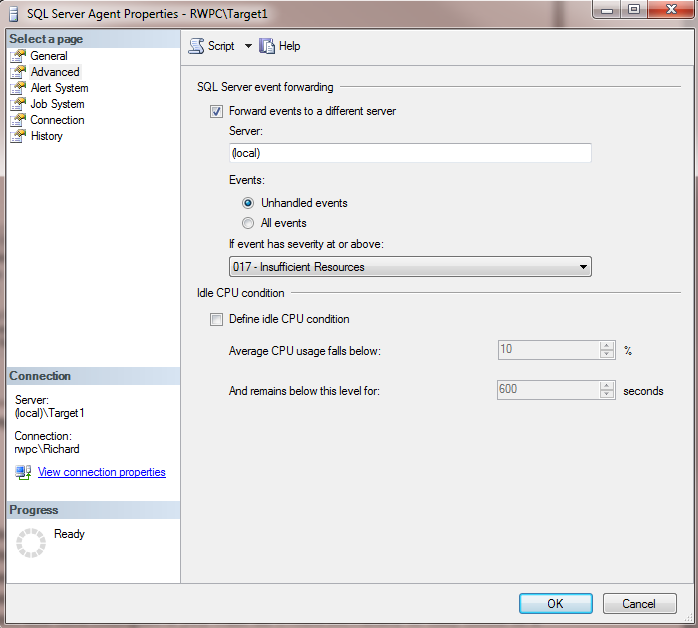Click the Alert System page icon
Image resolution: width=698 pixels, height=628 pixels.
(18, 88)
